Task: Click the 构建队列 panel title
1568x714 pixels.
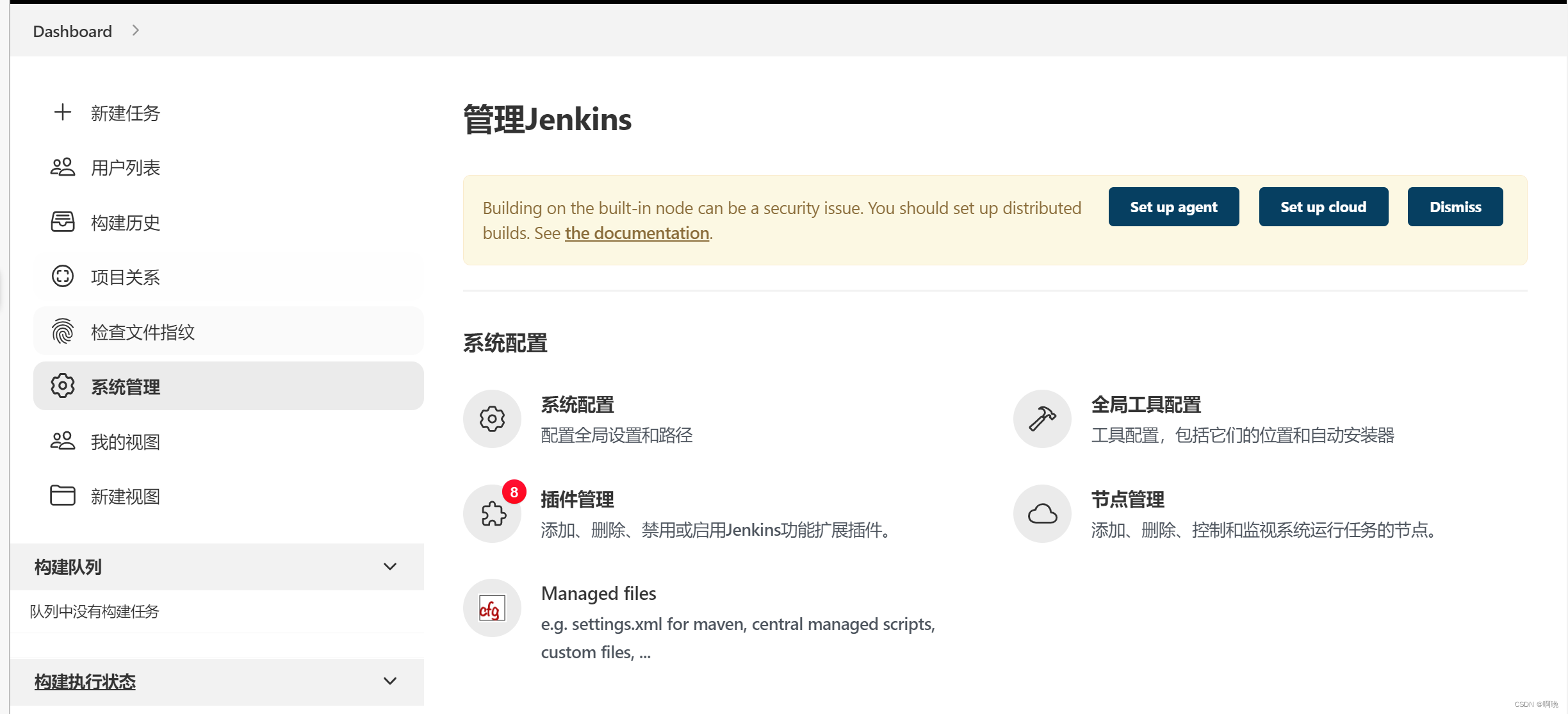Action: click(68, 567)
